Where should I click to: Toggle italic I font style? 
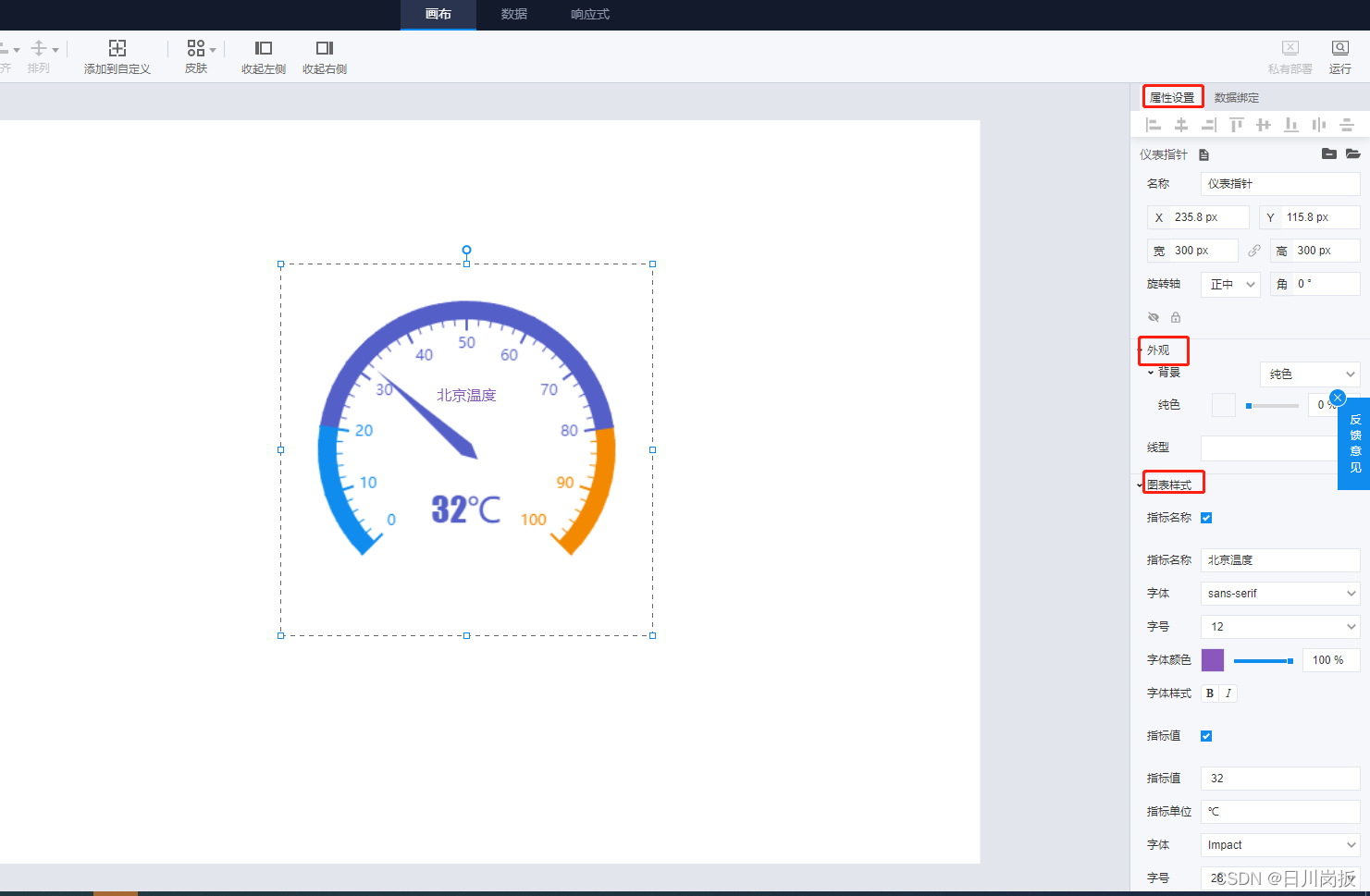coord(1228,693)
